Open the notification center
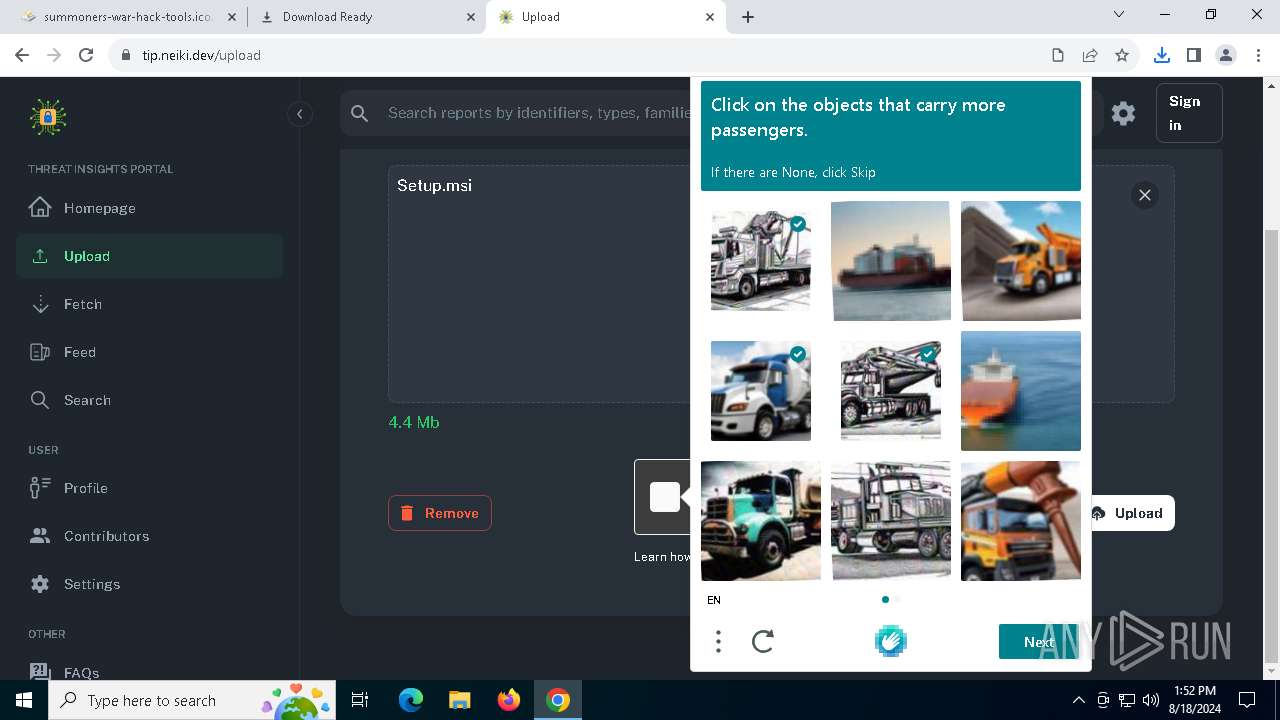1280x720 pixels. tap(1247, 700)
